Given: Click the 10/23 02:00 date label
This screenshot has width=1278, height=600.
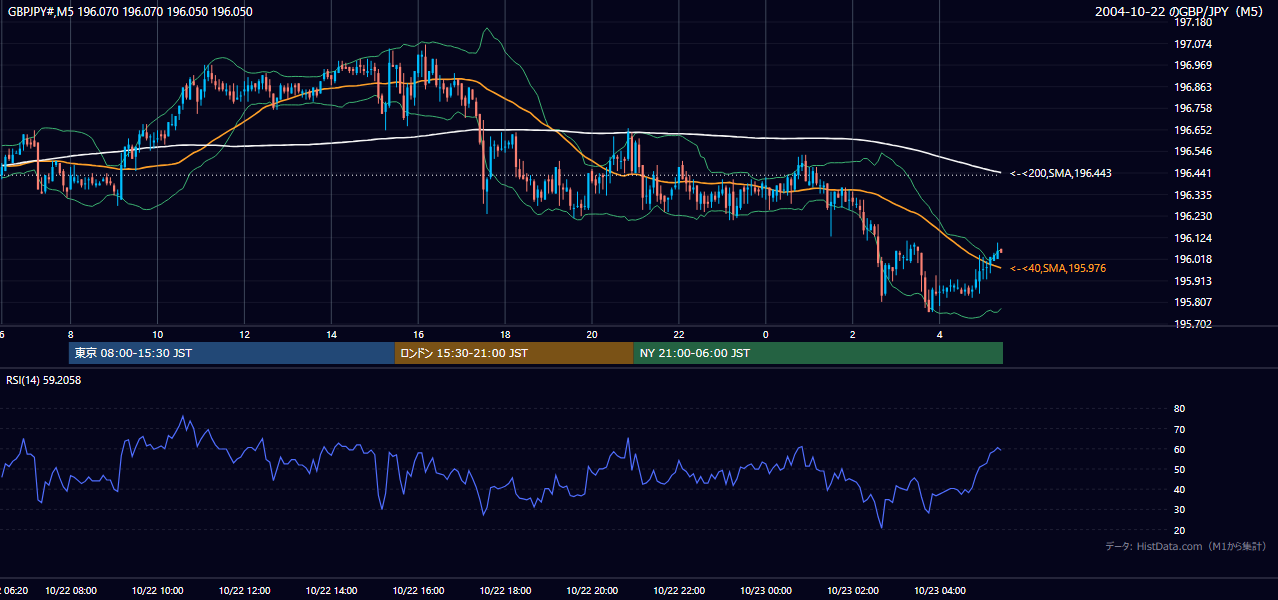Looking at the screenshot, I should point(853,590).
